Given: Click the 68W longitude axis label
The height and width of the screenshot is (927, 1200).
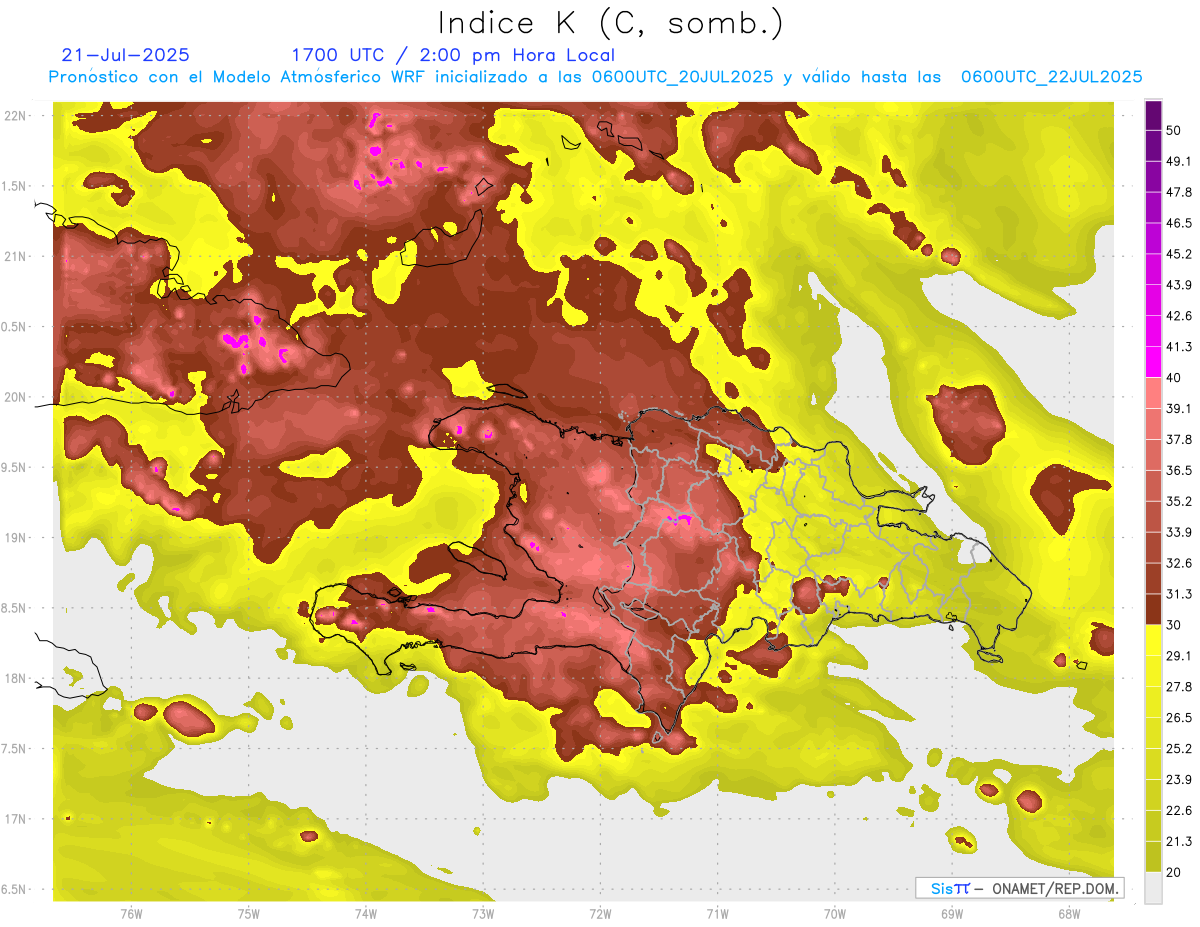Looking at the screenshot, I should [x=1068, y=914].
